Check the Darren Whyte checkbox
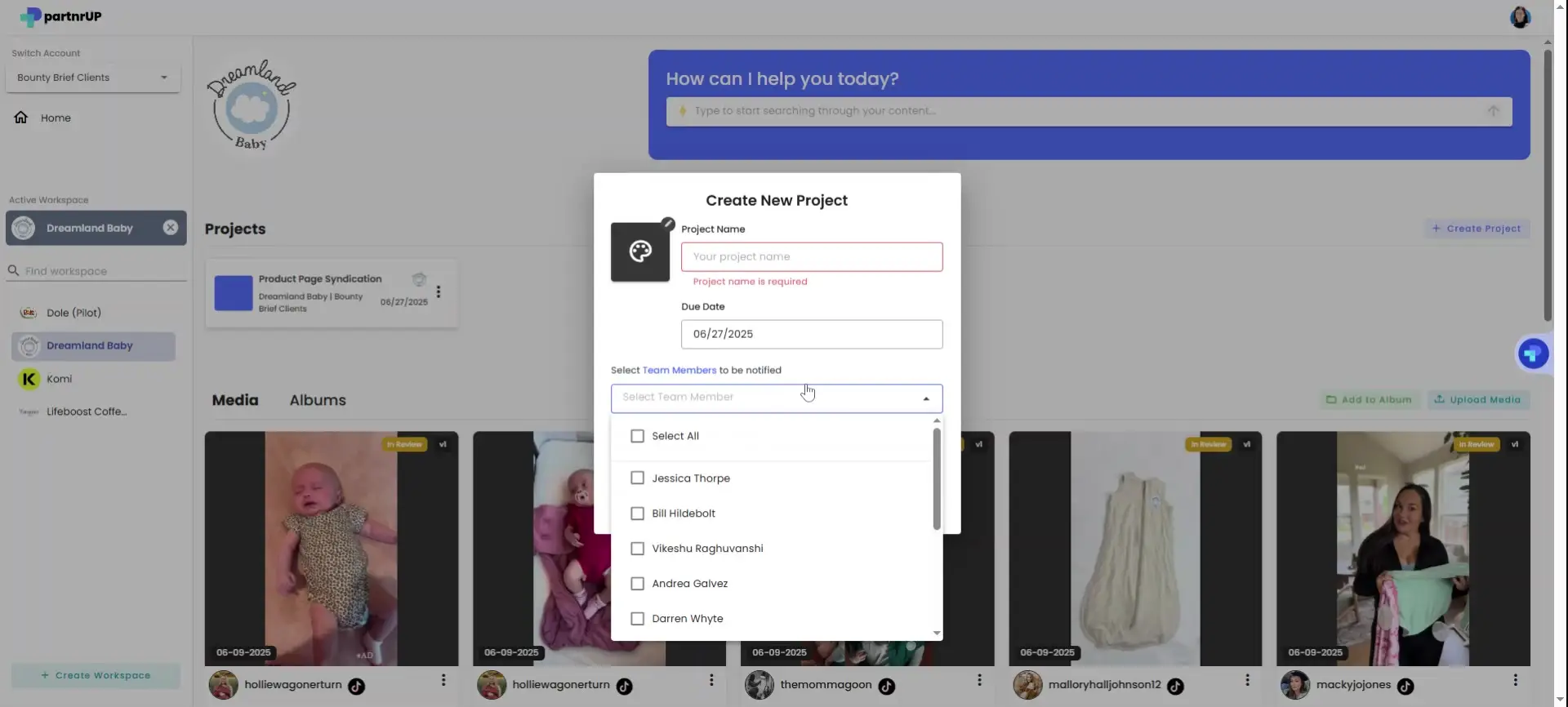Viewport: 1568px width, 707px height. tap(637, 619)
